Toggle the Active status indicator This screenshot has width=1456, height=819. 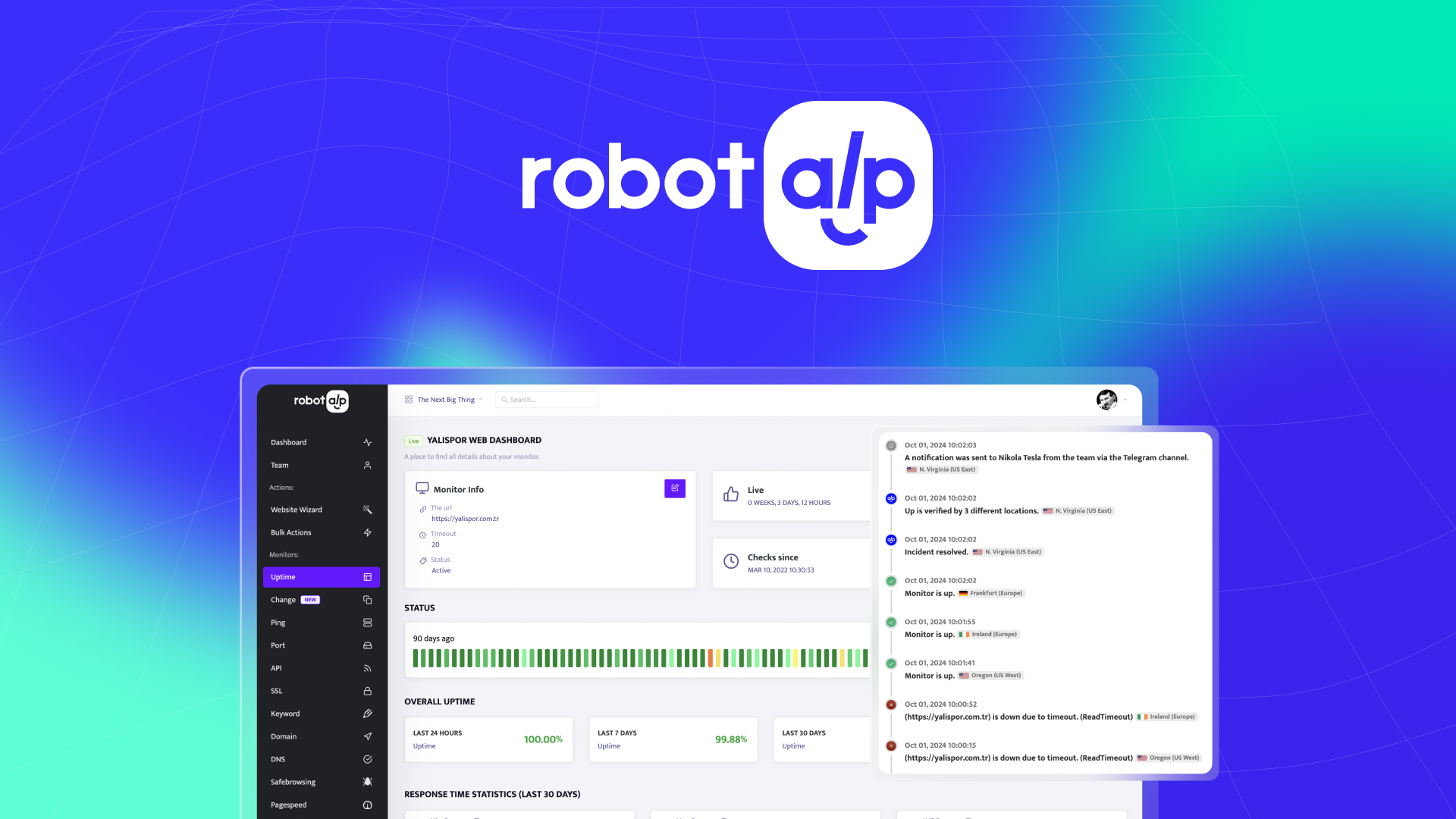[441, 570]
